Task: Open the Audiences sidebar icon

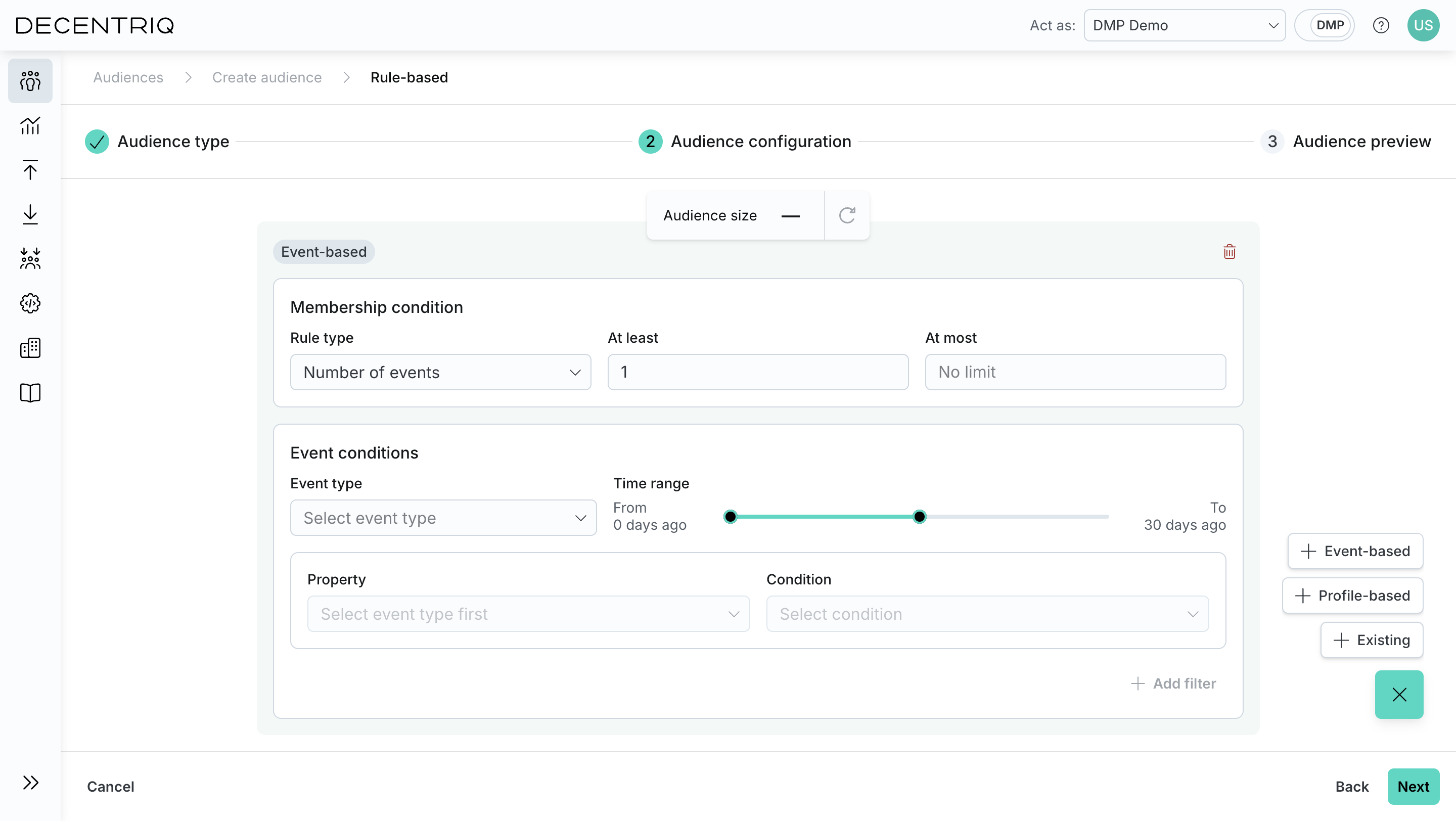Action: click(30, 81)
